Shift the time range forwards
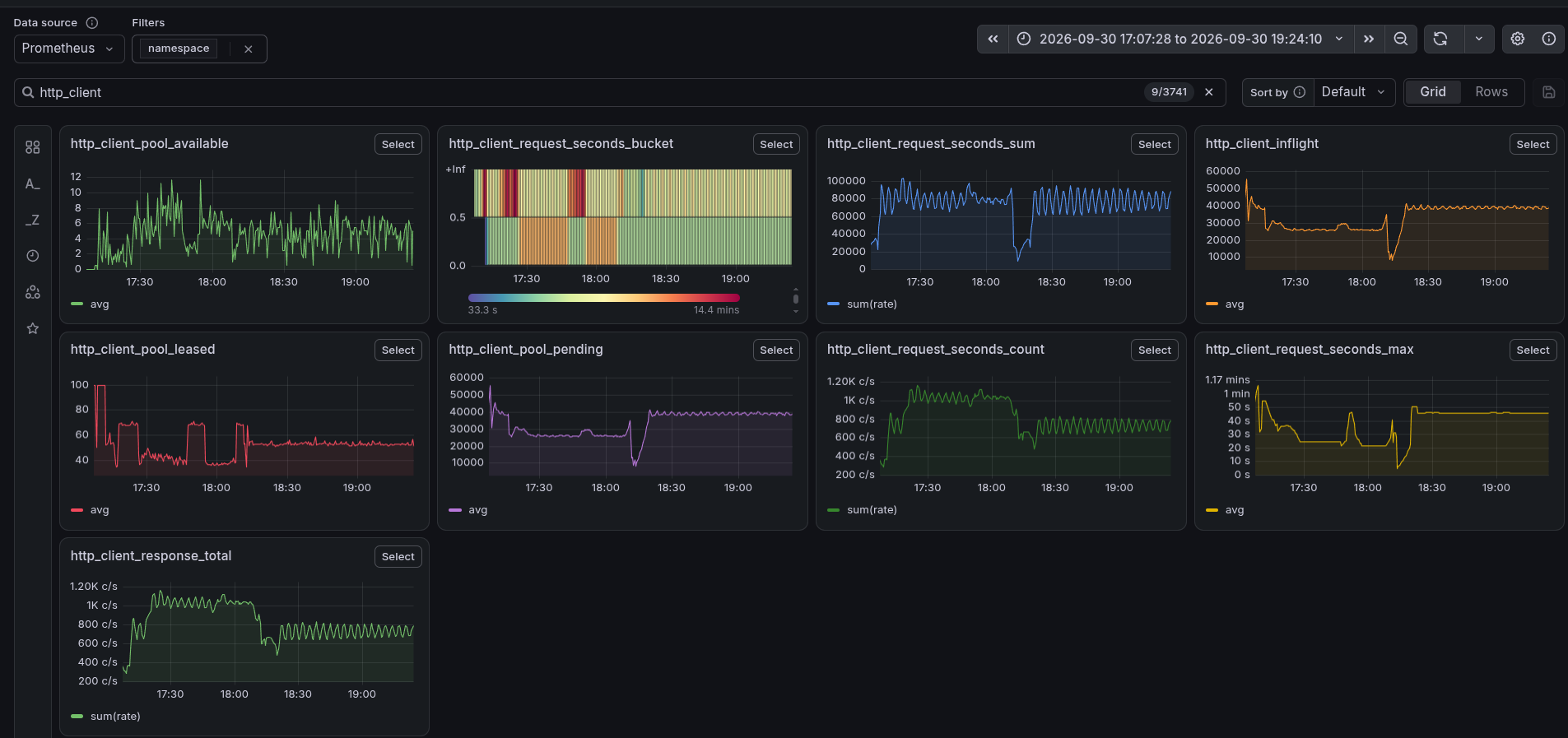The height and width of the screenshot is (738, 1568). [x=1369, y=39]
